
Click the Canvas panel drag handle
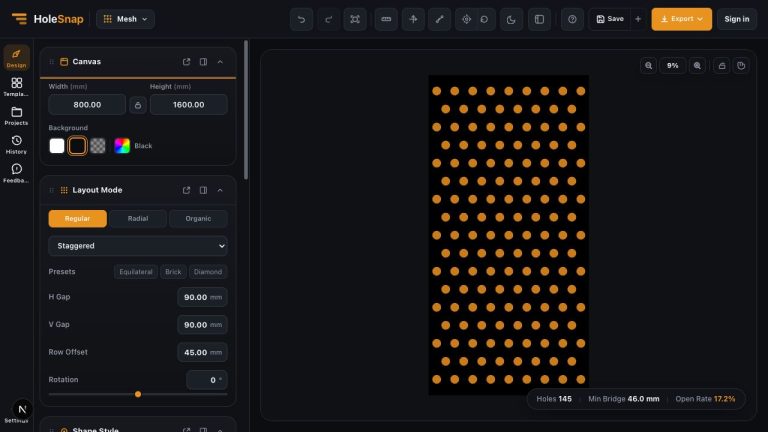[51, 62]
